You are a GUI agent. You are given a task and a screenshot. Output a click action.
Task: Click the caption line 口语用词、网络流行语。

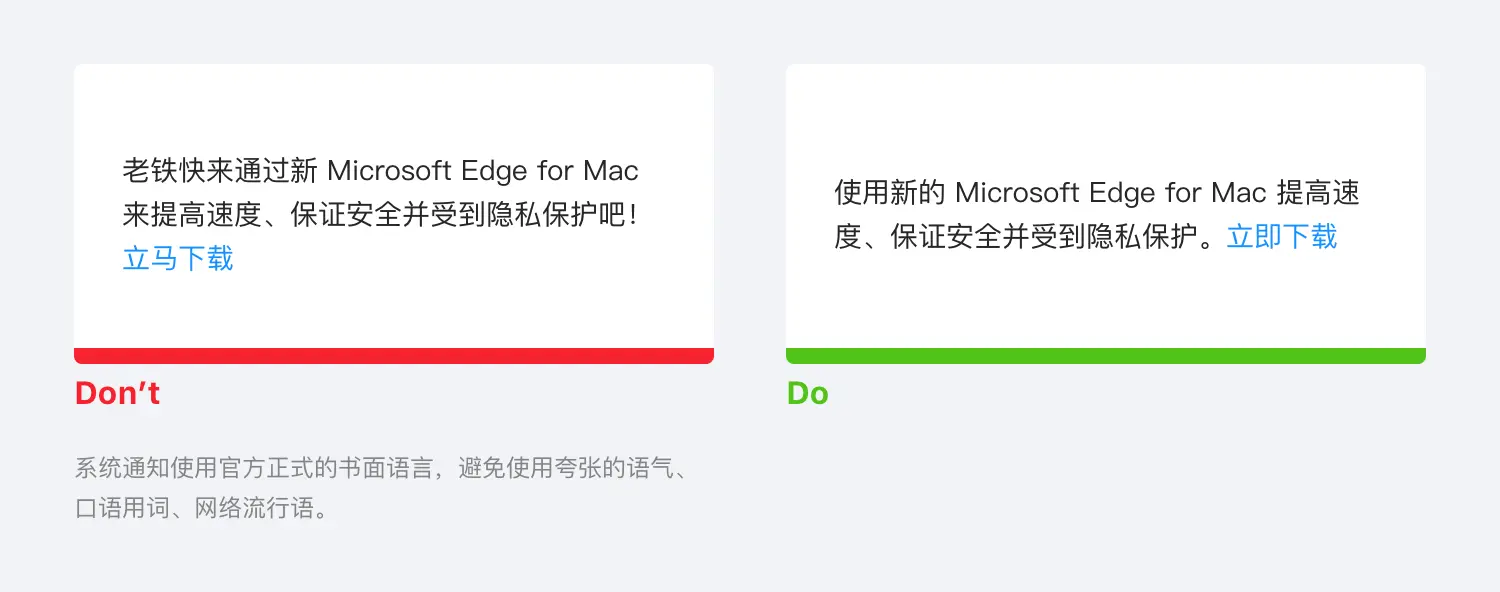(x=202, y=507)
